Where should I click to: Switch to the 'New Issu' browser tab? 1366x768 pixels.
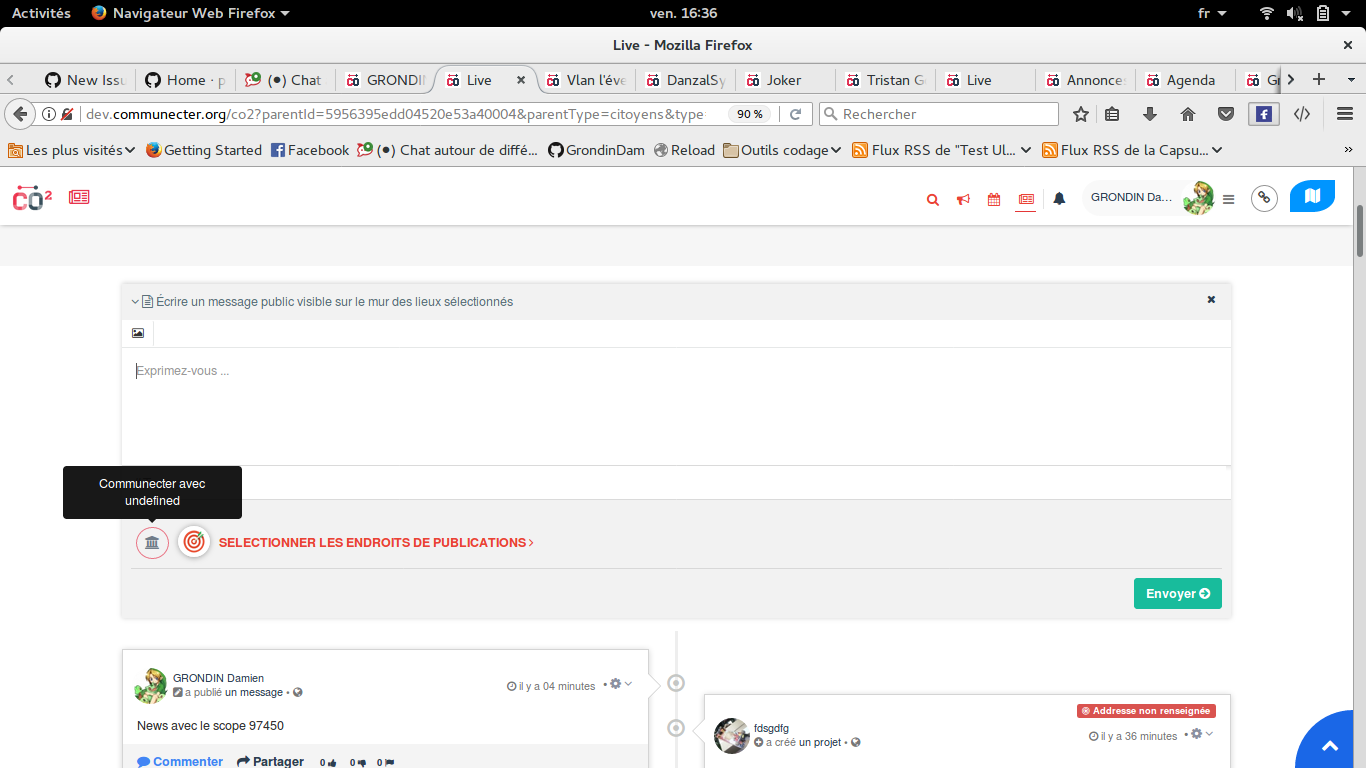click(84, 80)
